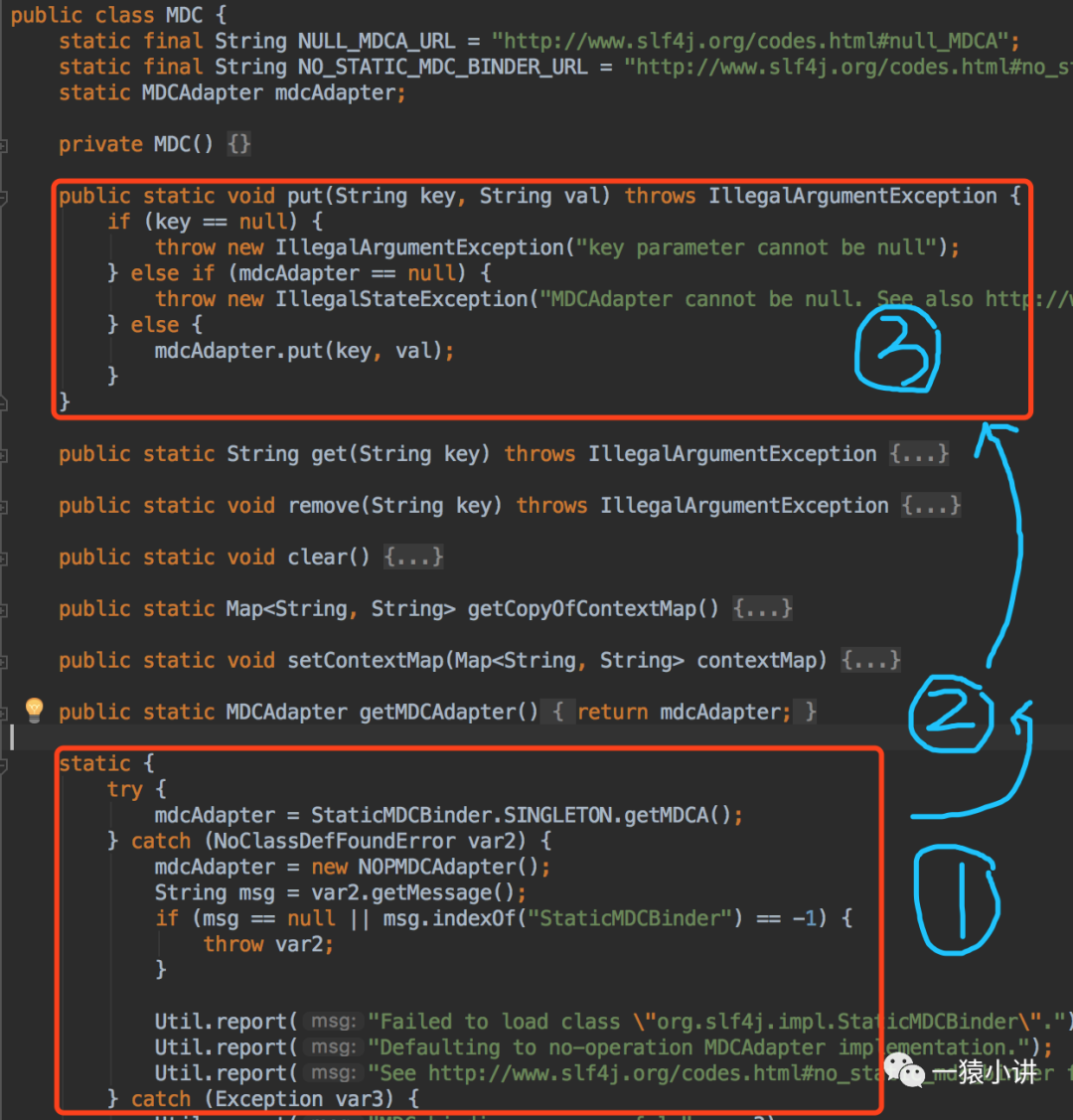Expand the collapsed body of the get method
Screen dimensions: 1073x1120
click(x=918, y=454)
